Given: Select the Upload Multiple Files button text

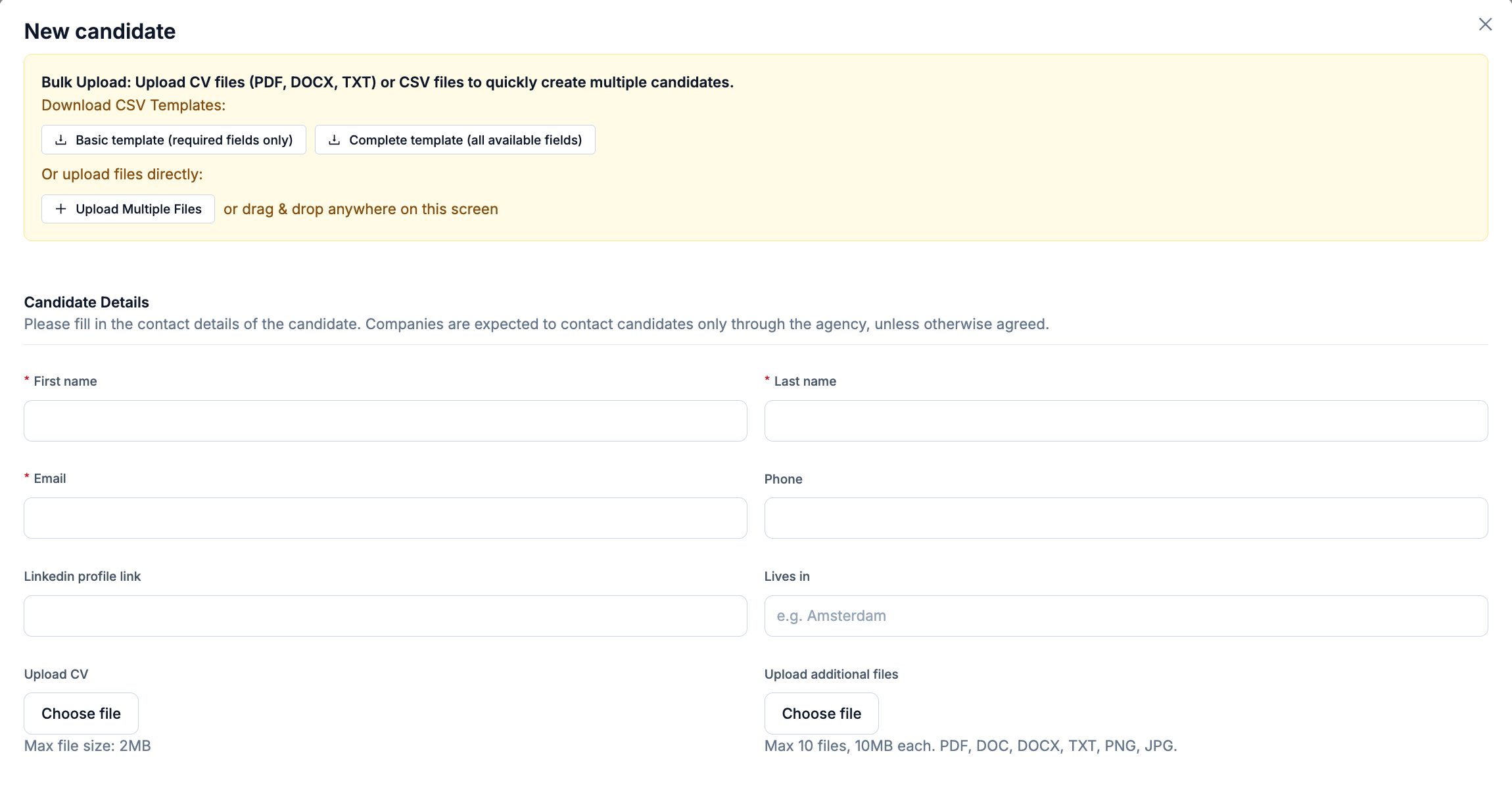Looking at the screenshot, I should pos(139,209).
